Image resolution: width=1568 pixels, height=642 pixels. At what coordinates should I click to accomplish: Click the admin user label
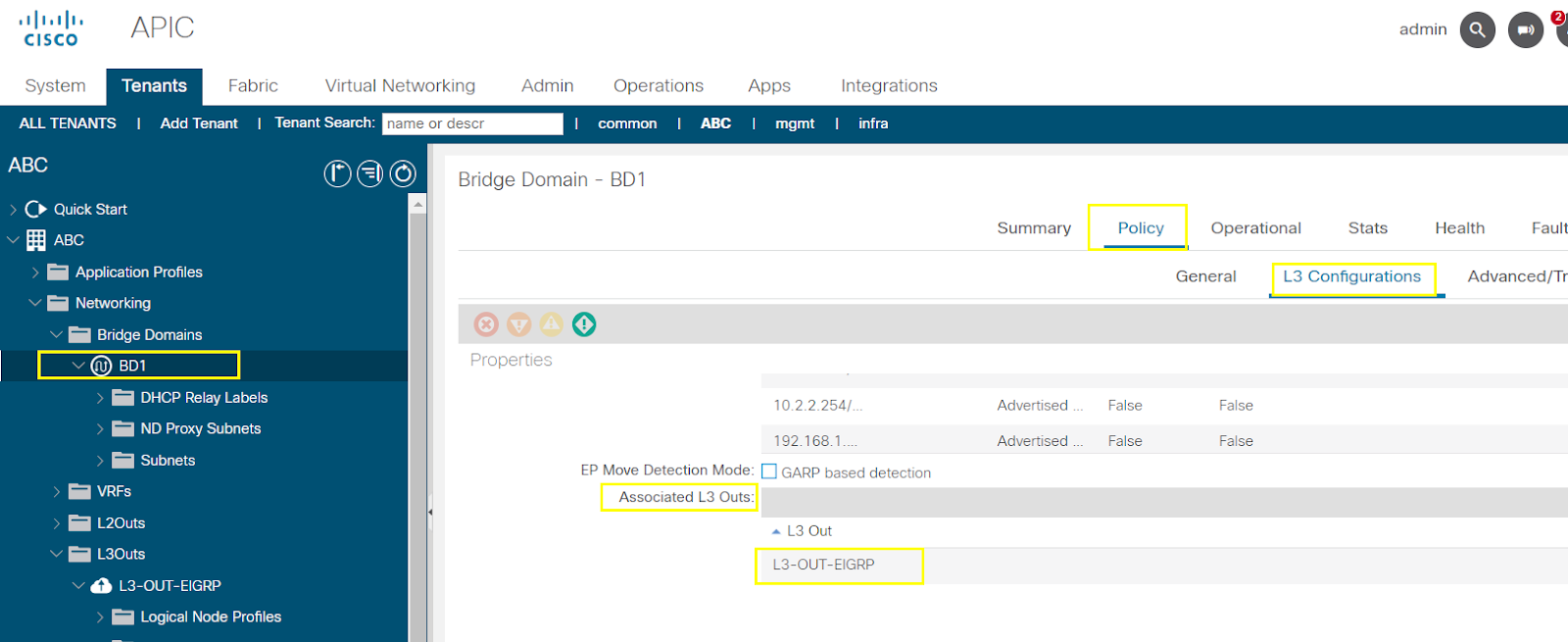coord(1423,29)
